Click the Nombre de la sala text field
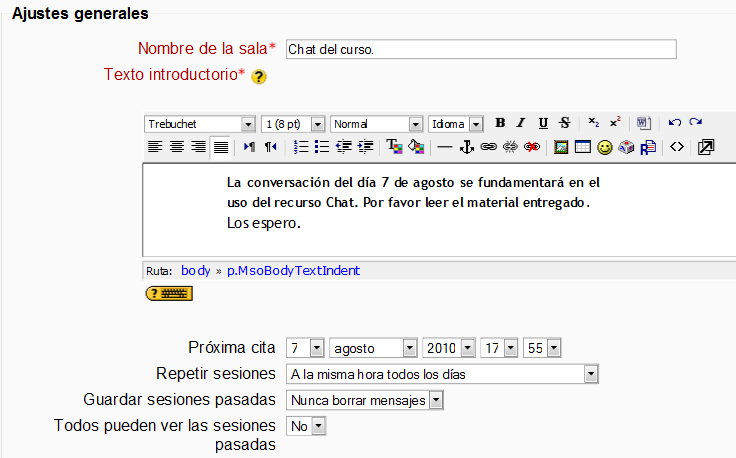 (480, 49)
